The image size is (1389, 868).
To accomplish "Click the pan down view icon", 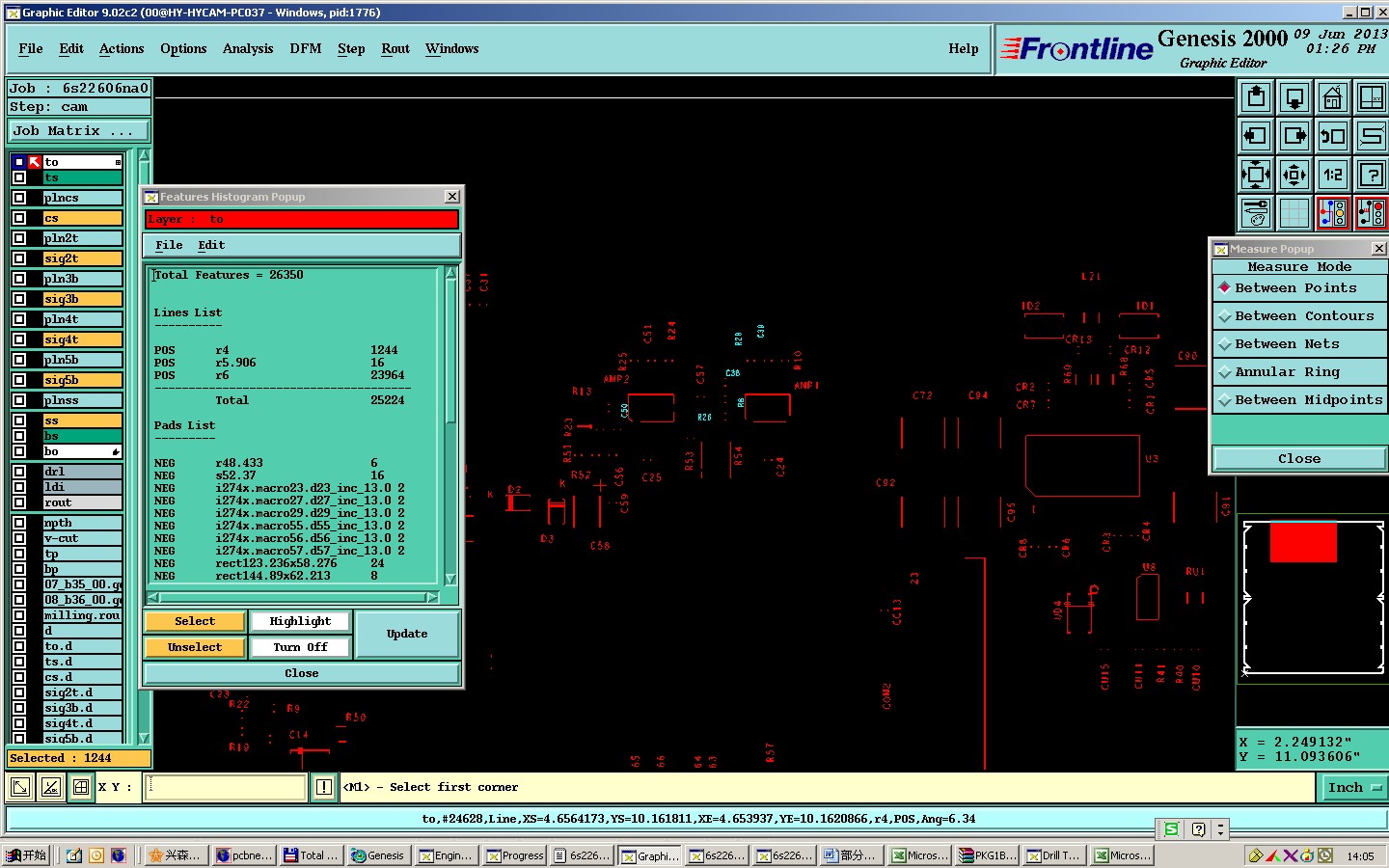I will point(1294,97).
